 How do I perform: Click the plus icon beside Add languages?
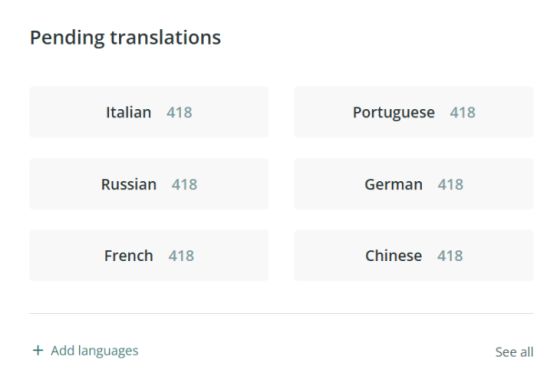tap(38, 350)
